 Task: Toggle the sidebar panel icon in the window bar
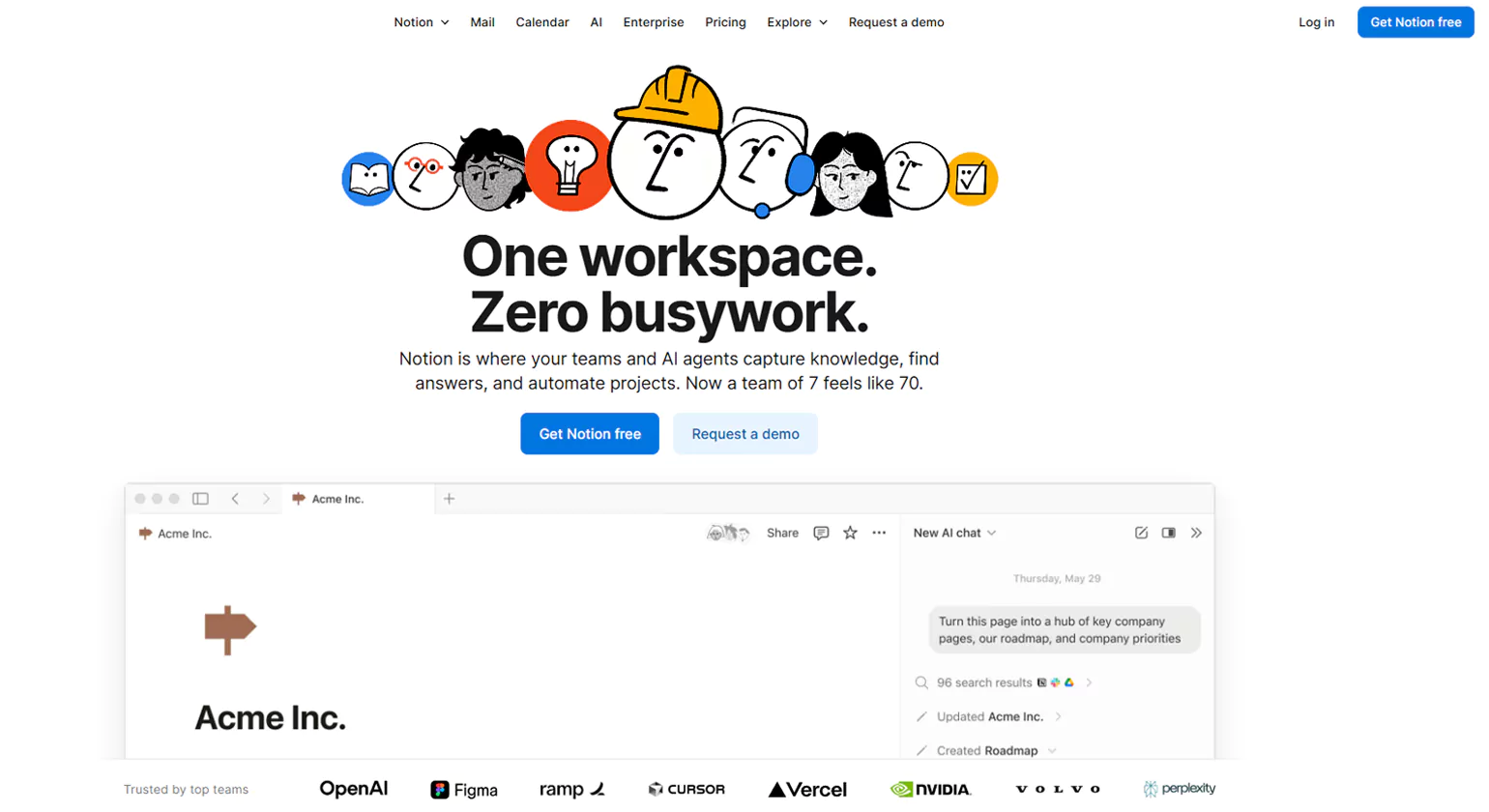pos(200,499)
